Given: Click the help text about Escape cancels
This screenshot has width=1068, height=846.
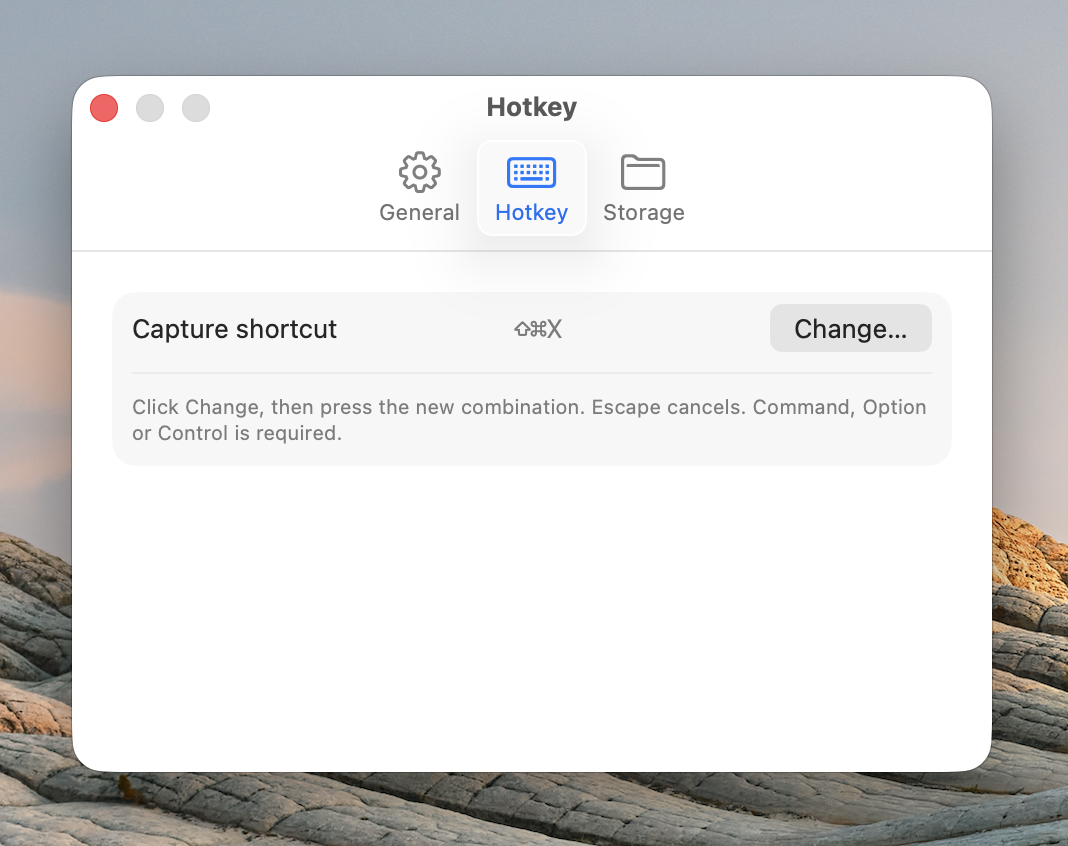Looking at the screenshot, I should click(x=529, y=420).
